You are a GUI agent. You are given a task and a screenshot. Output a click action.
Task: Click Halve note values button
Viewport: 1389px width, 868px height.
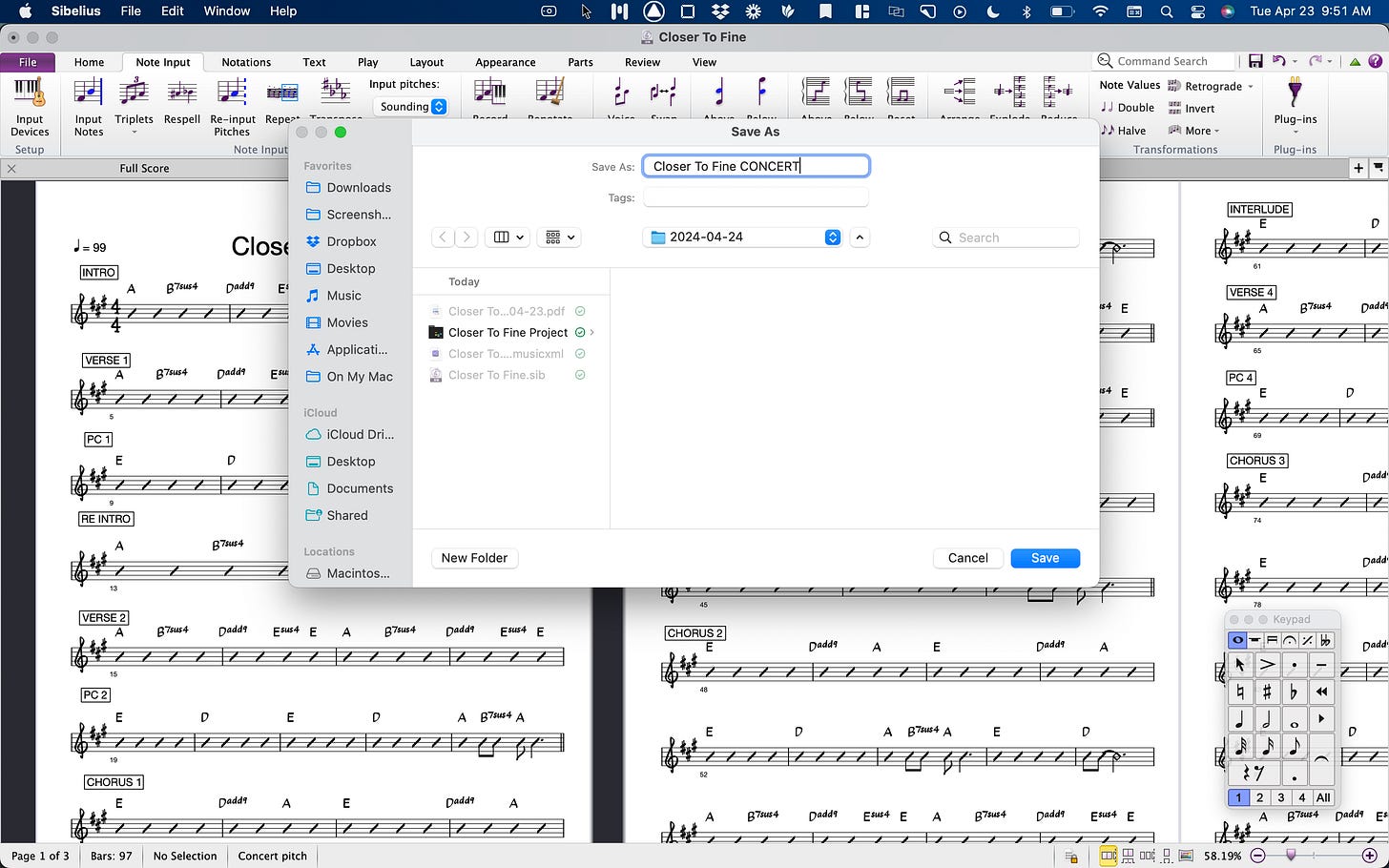(1123, 131)
